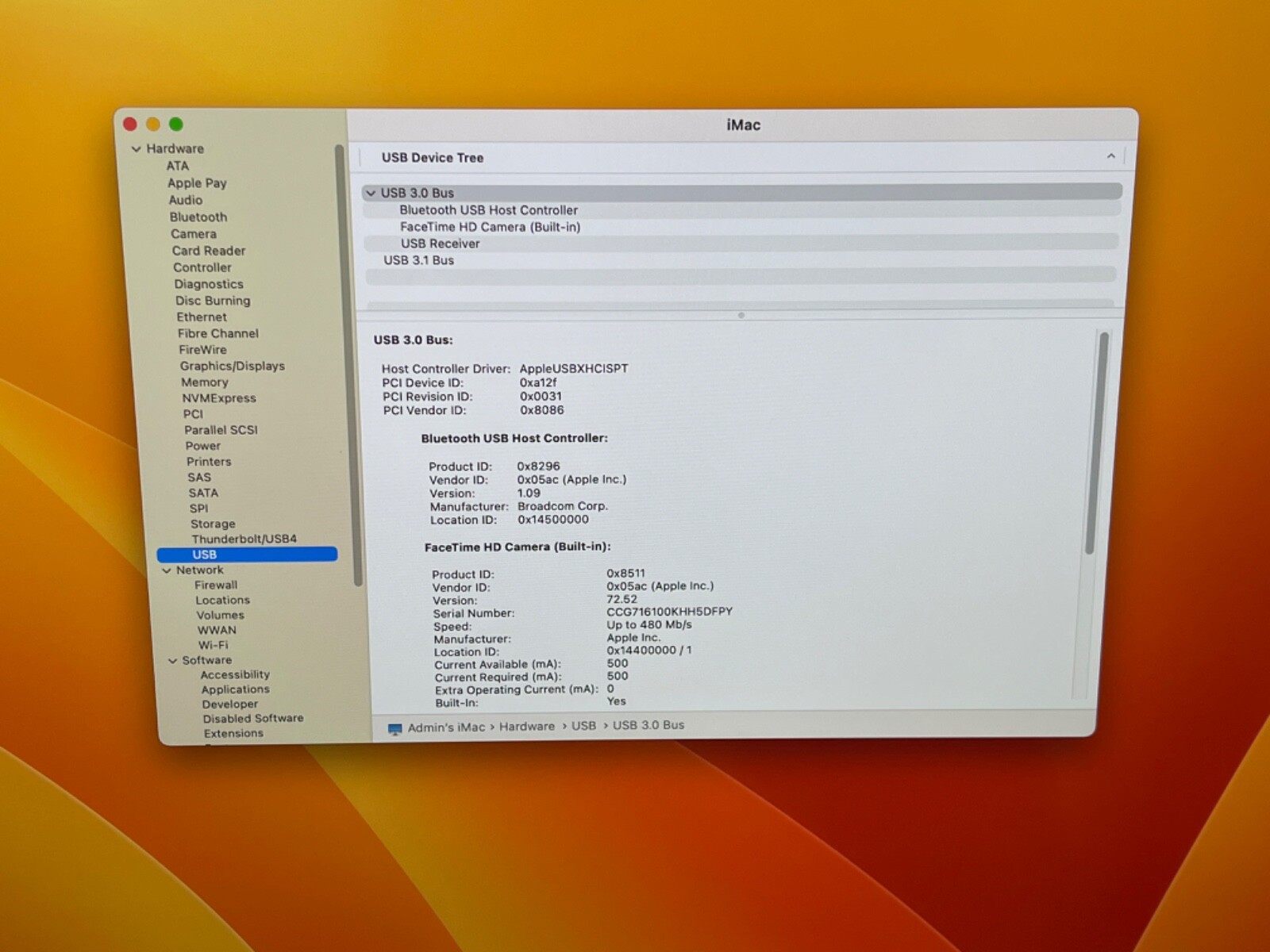Close the window with the red button
The height and width of the screenshot is (952, 1270).
(x=130, y=124)
